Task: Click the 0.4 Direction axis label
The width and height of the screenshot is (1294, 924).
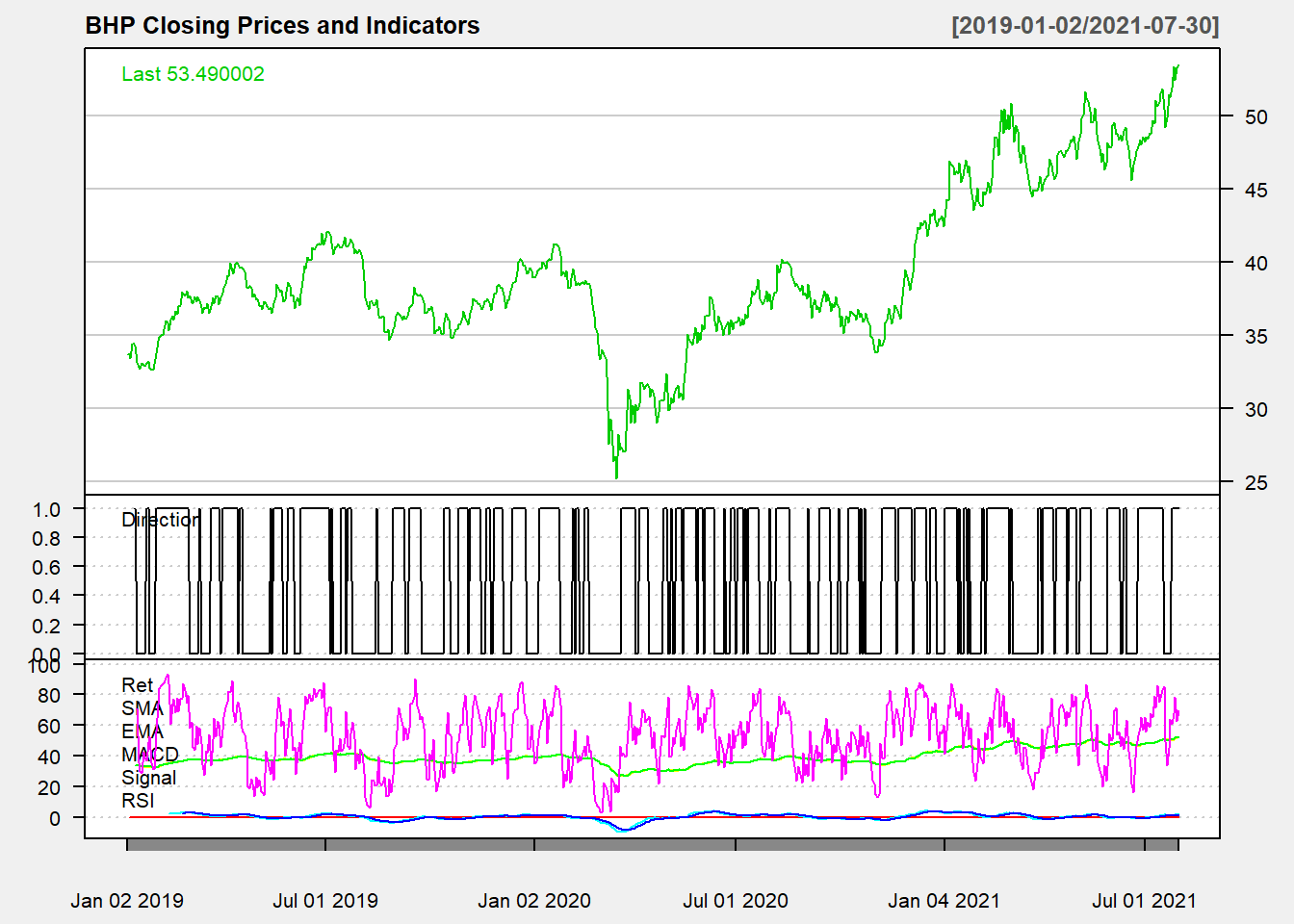Action: pos(46,596)
